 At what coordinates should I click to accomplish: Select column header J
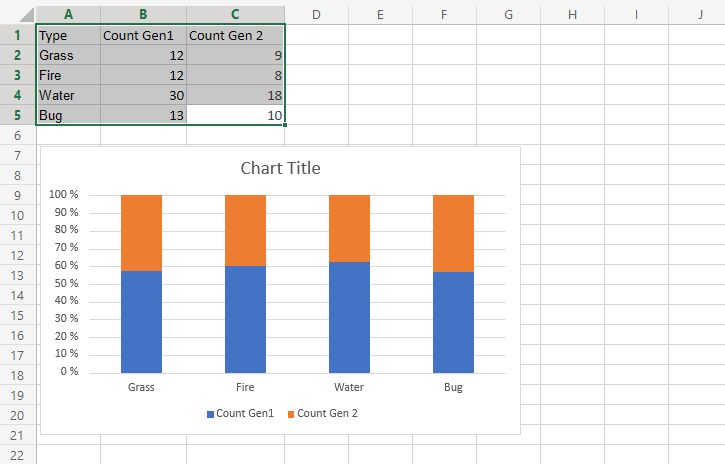[699, 14]
